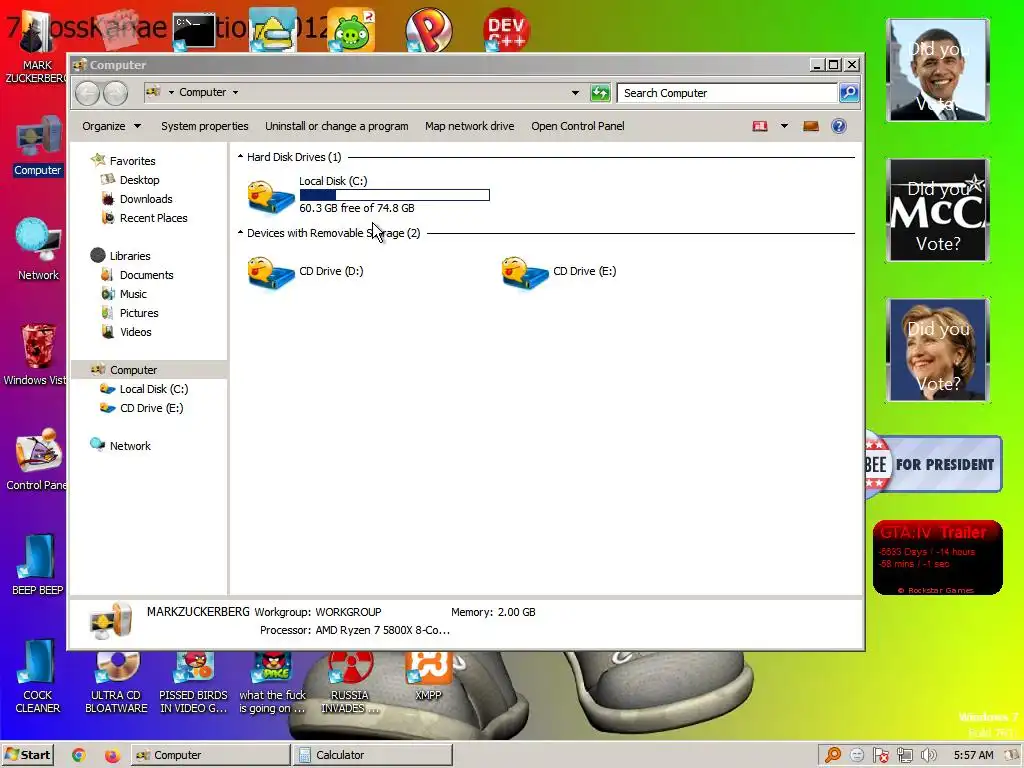Open the Music library

(x=133, y=294)
